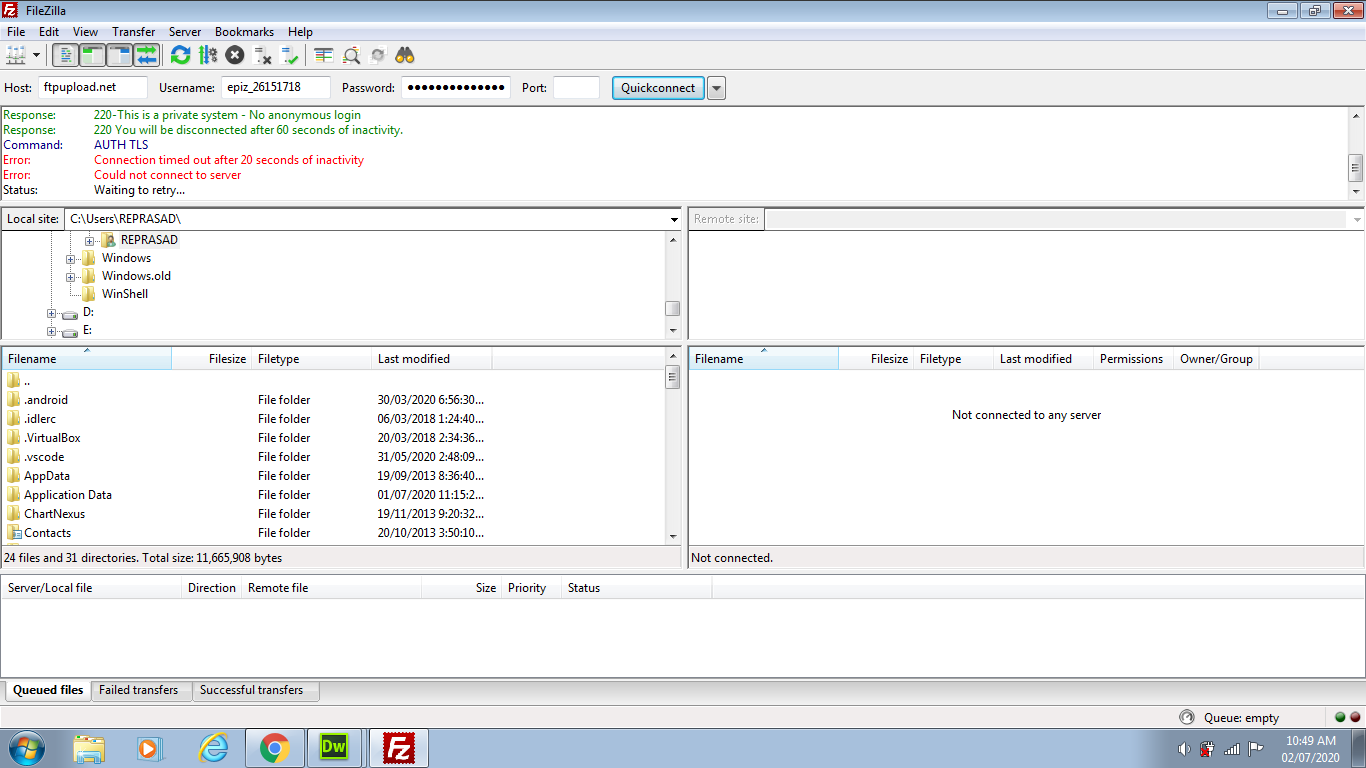This screenshot has height=768, width=1366.
Task: Select the Application Data folder row
Action: (x=333, y=495)
